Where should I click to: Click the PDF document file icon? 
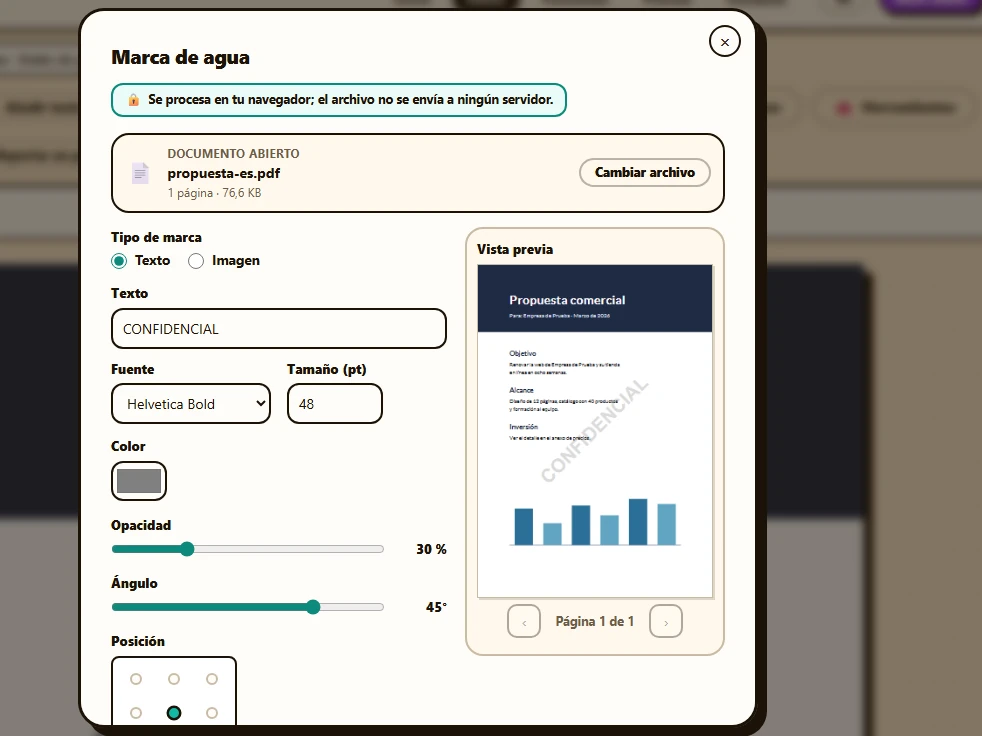(x=140, y=173)
